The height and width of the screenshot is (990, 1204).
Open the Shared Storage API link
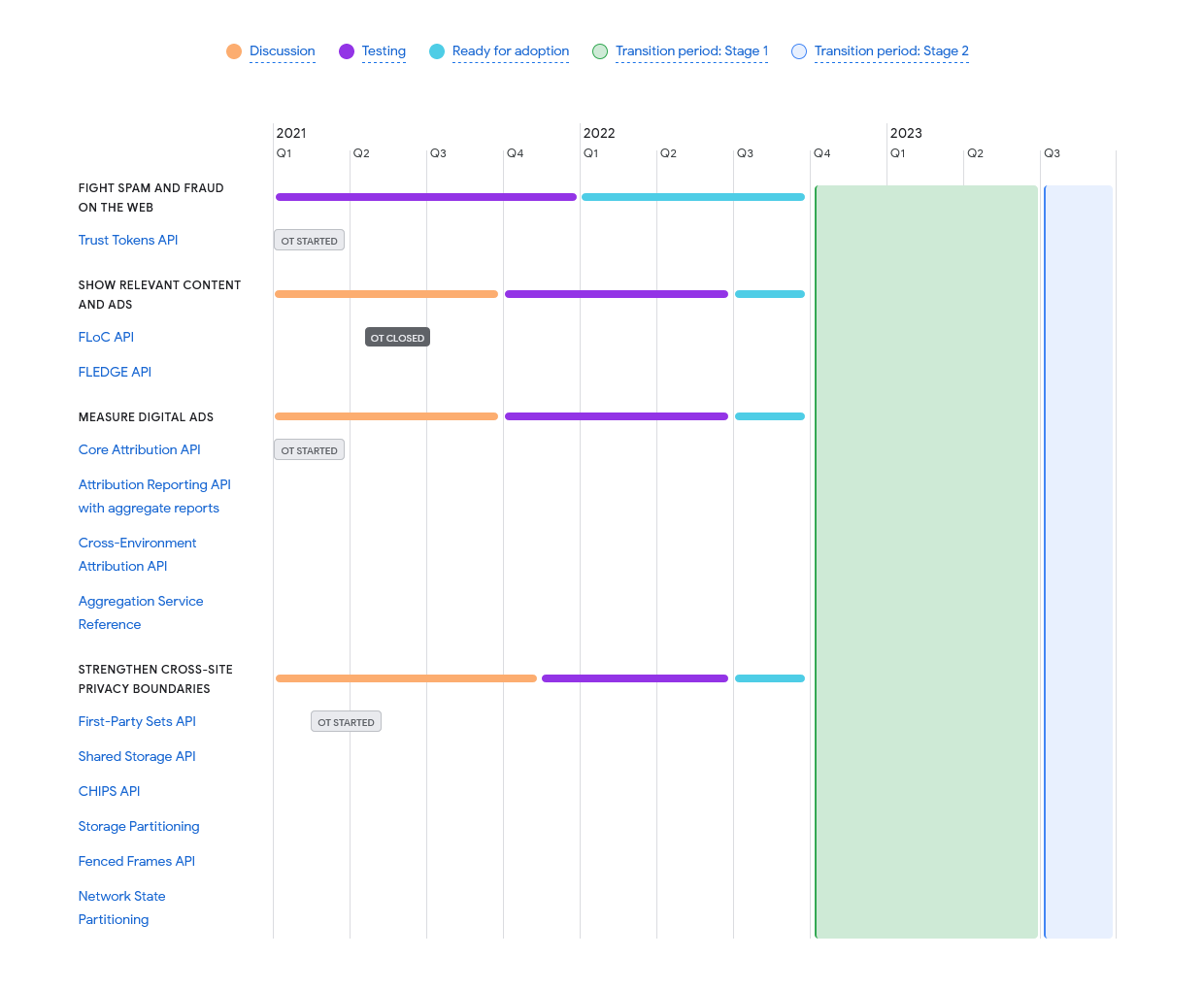point(137,756)
